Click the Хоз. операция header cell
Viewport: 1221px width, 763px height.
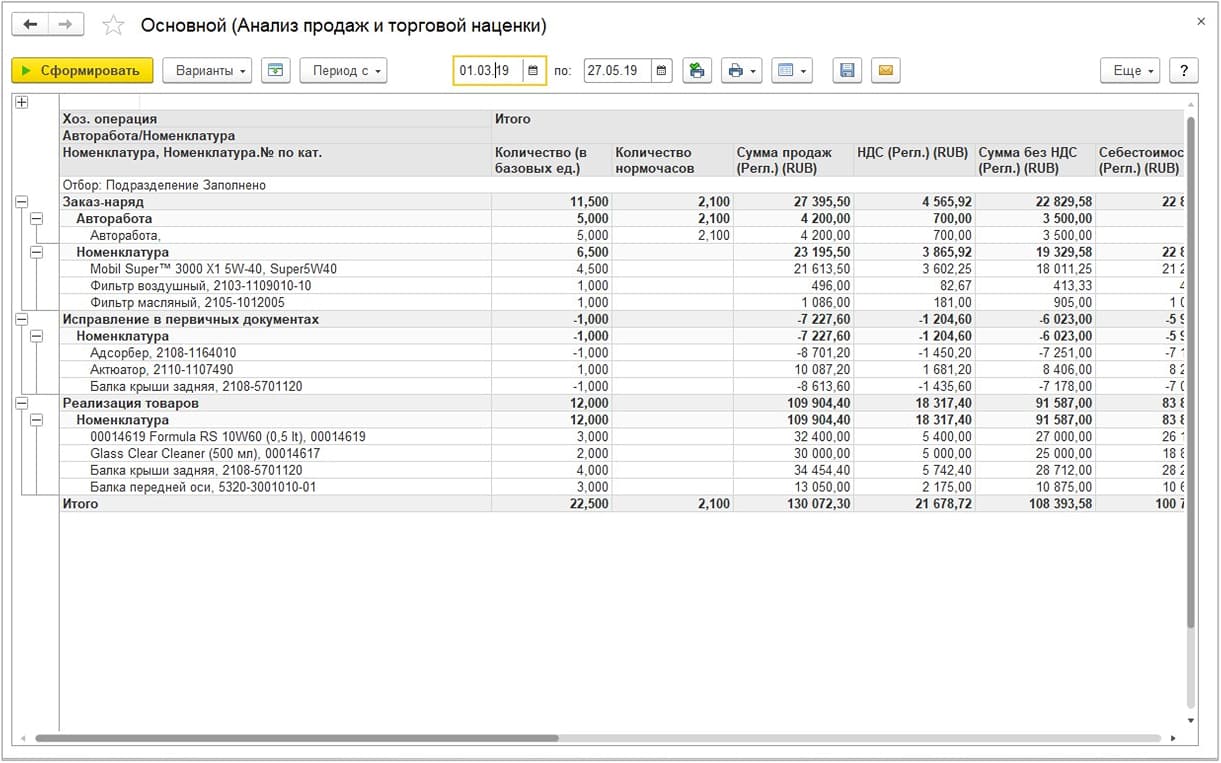(275, 119)
